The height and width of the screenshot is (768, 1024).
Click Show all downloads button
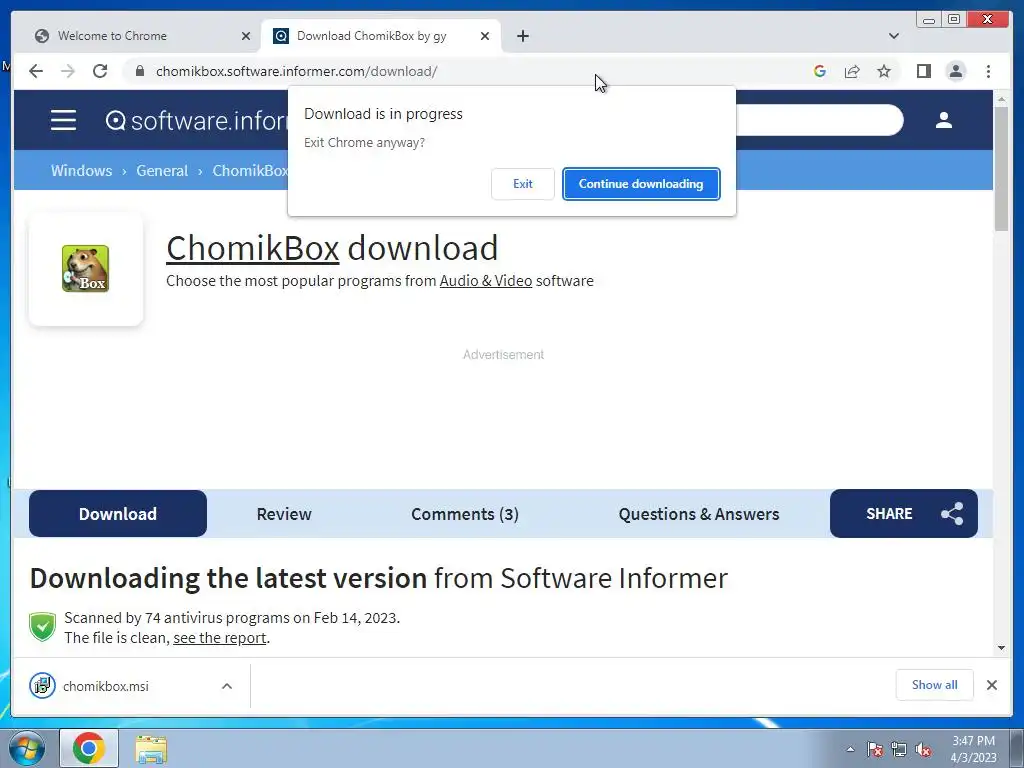[935, 684]
